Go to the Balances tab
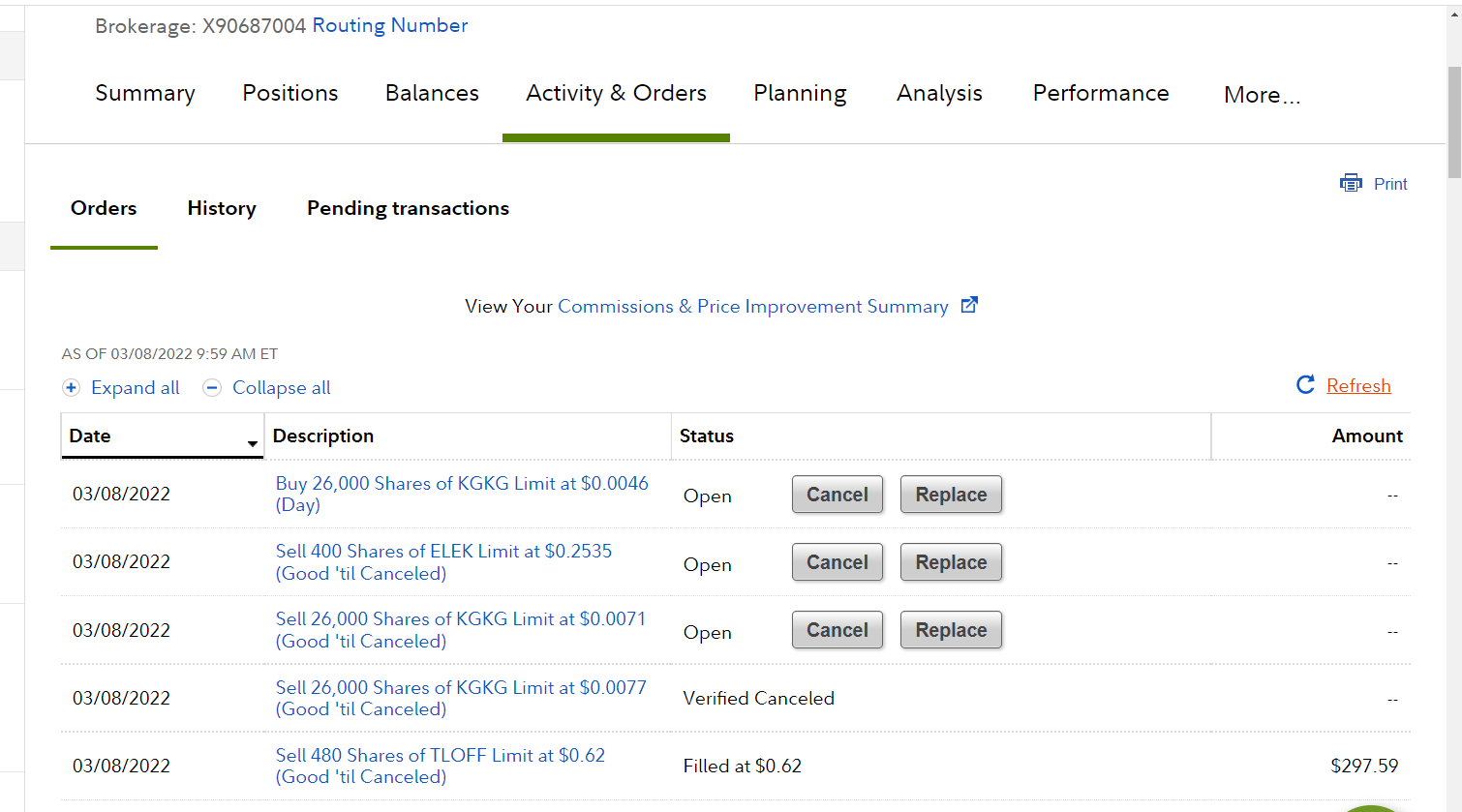1462x812 pixels. point(432,93)
